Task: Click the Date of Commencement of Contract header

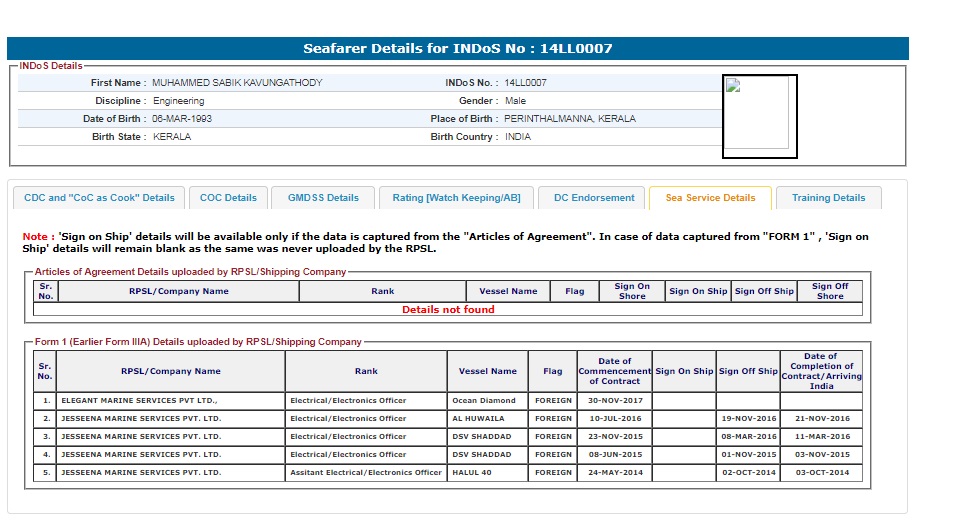Action: coord(614,371)
